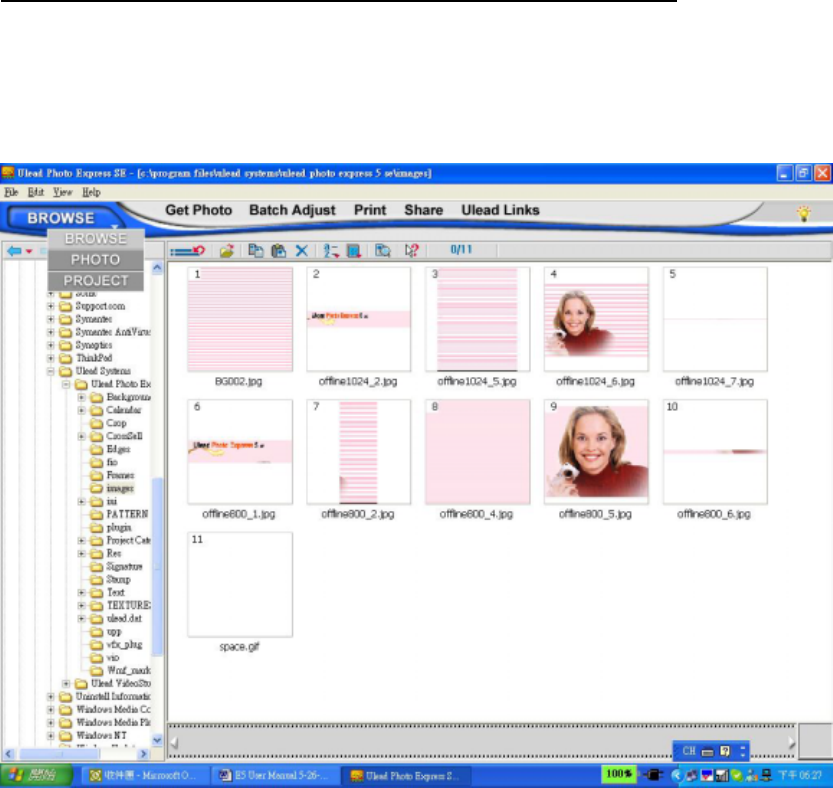
Task: Click the Share button
Action: coord(423,210)
